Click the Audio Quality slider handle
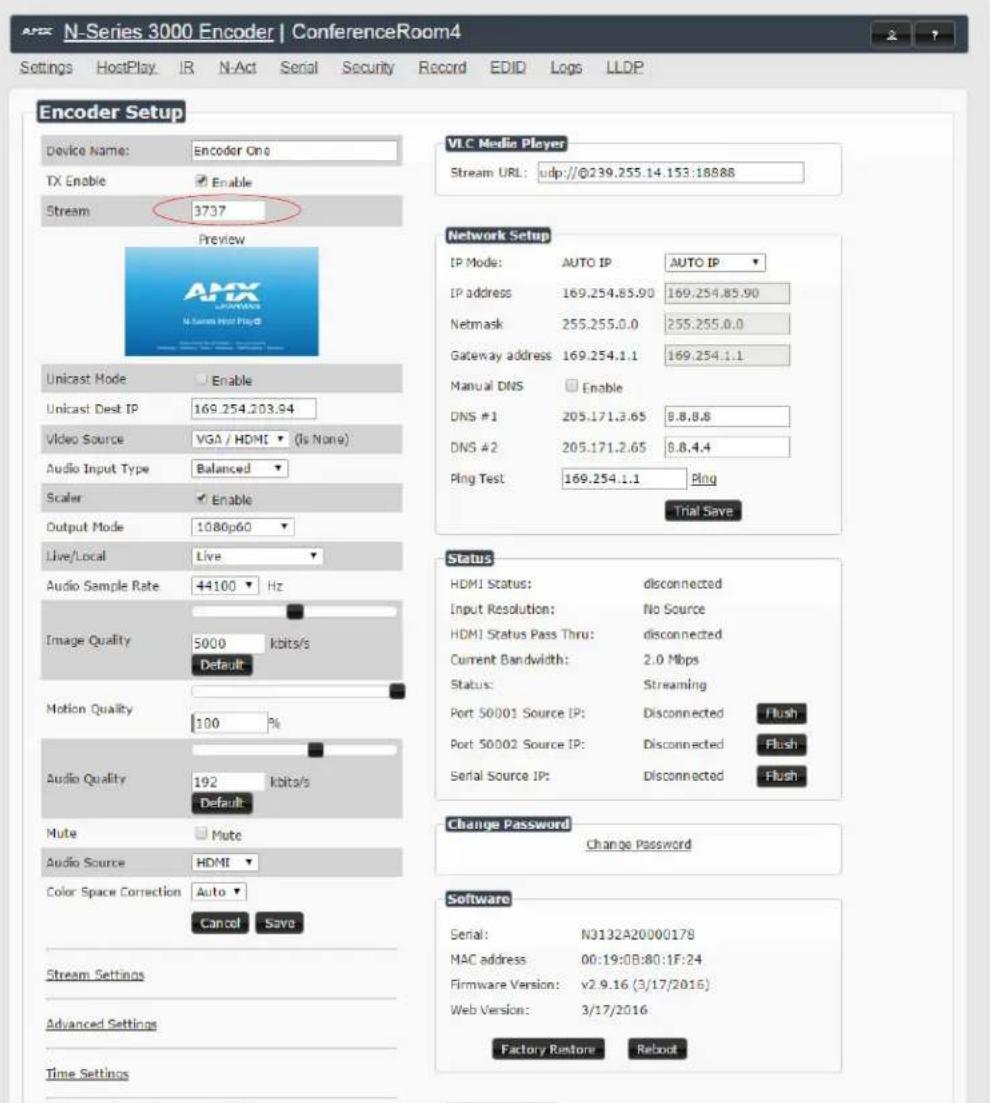Viewport: 990px width, 1103px height. [x=316, y=750]
